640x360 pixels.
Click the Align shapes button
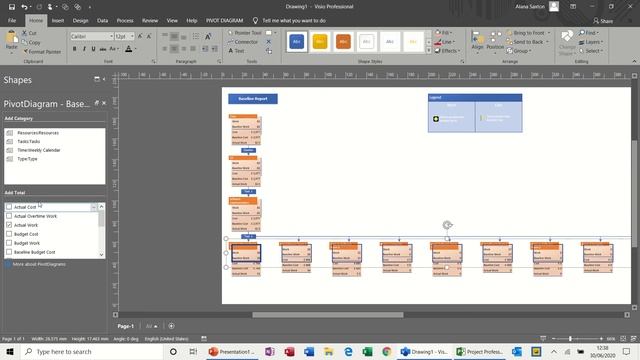point(478,41)
